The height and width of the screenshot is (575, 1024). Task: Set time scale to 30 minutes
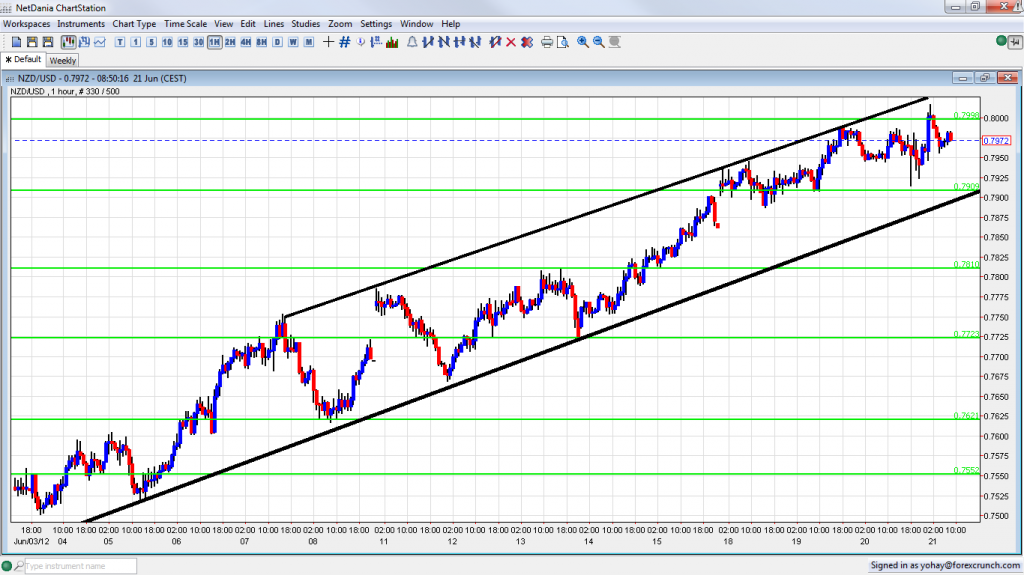click(x=199, y=42)
